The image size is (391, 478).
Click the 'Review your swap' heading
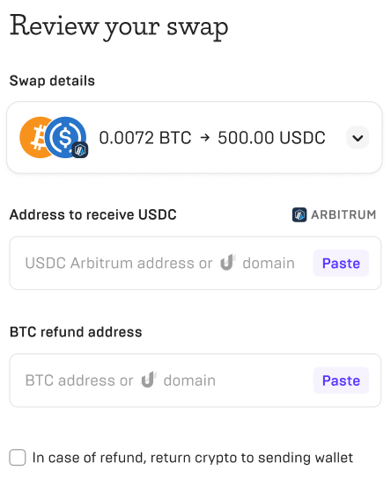coord(119,27)
